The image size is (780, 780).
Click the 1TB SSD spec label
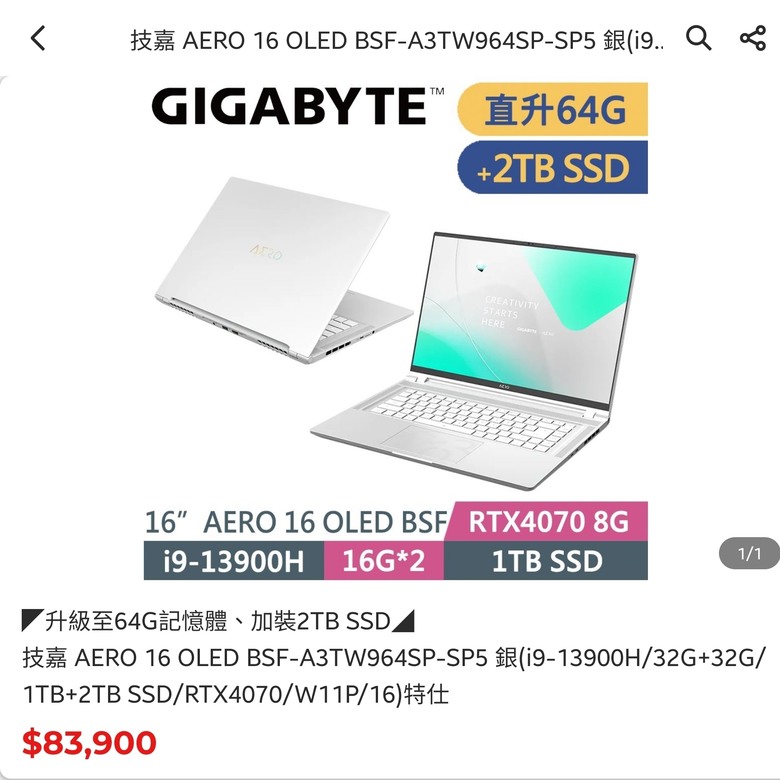[546, 561]
